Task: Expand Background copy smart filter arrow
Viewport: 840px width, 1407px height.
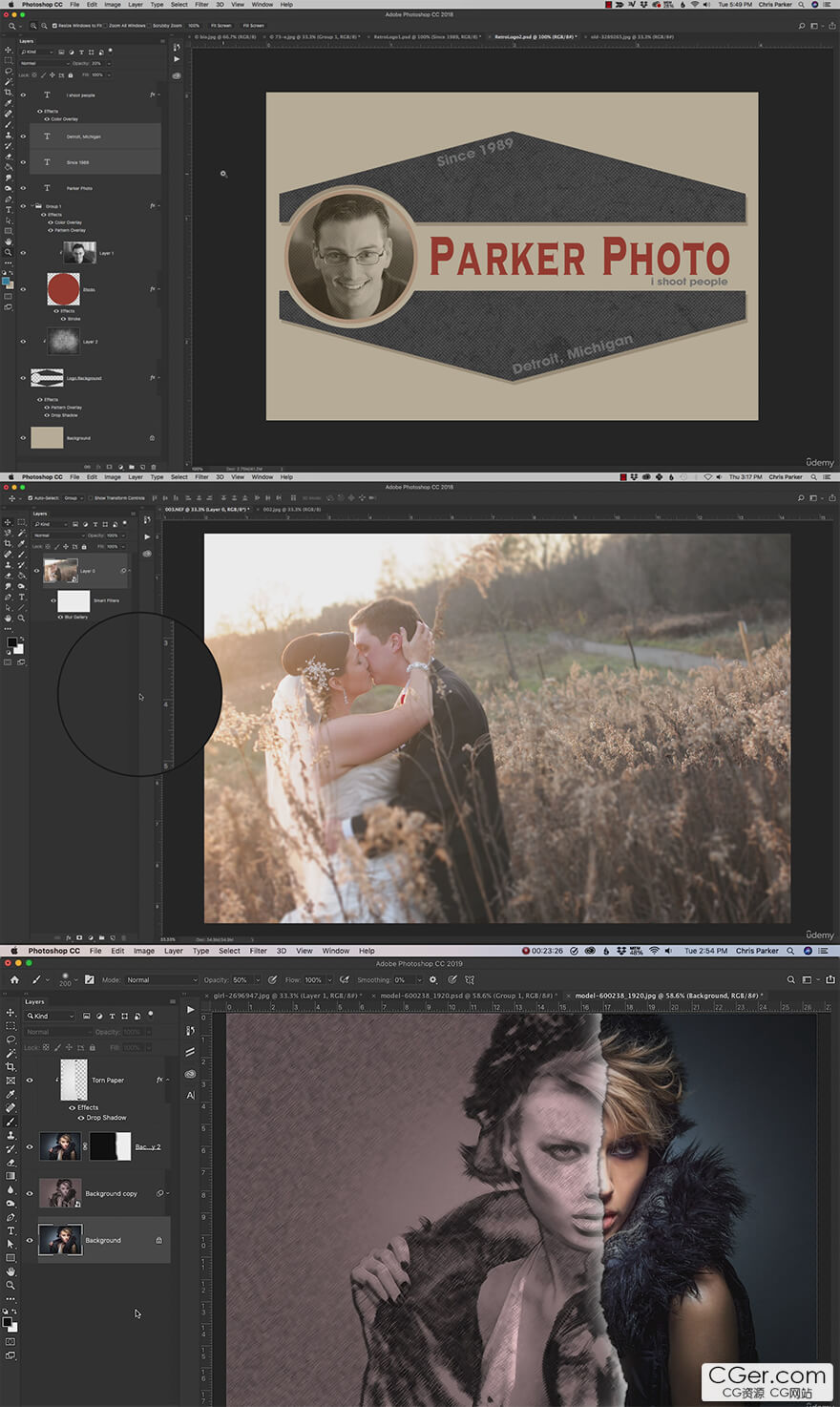Action: click(x=168, y=1193)
